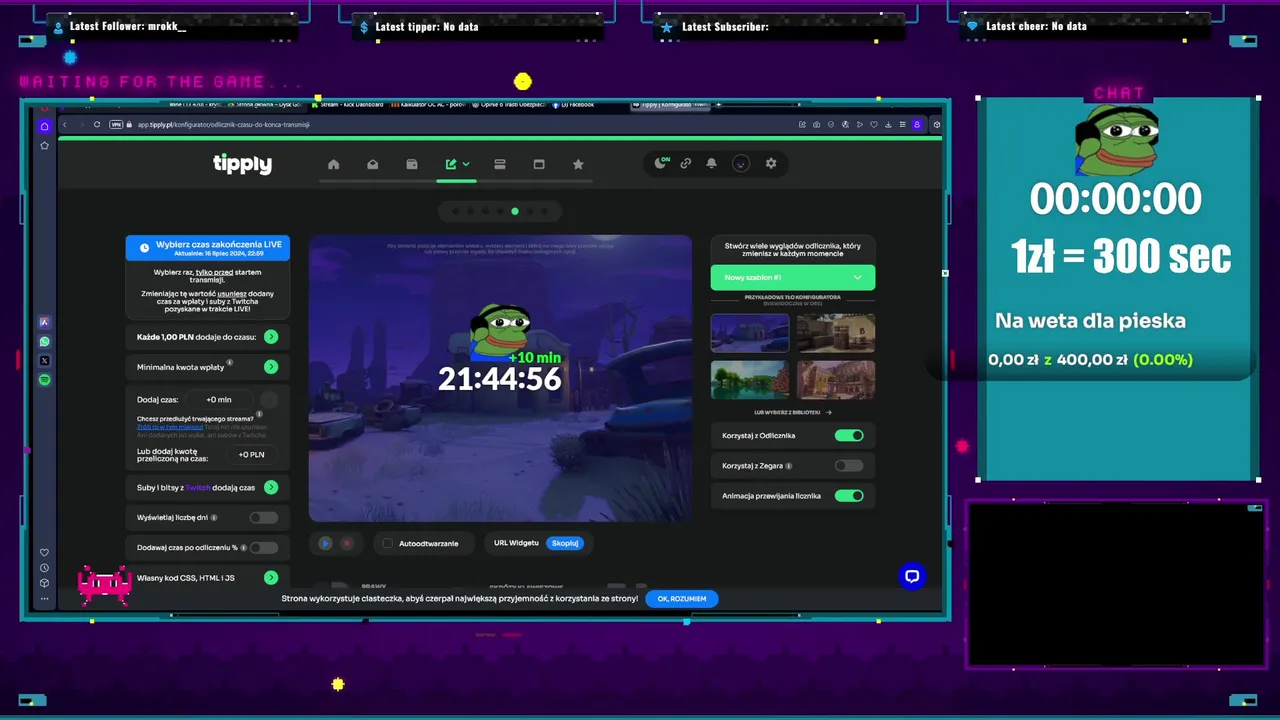Click the +0 PLN amount field
1280x720 pixels.
(251, 454)
